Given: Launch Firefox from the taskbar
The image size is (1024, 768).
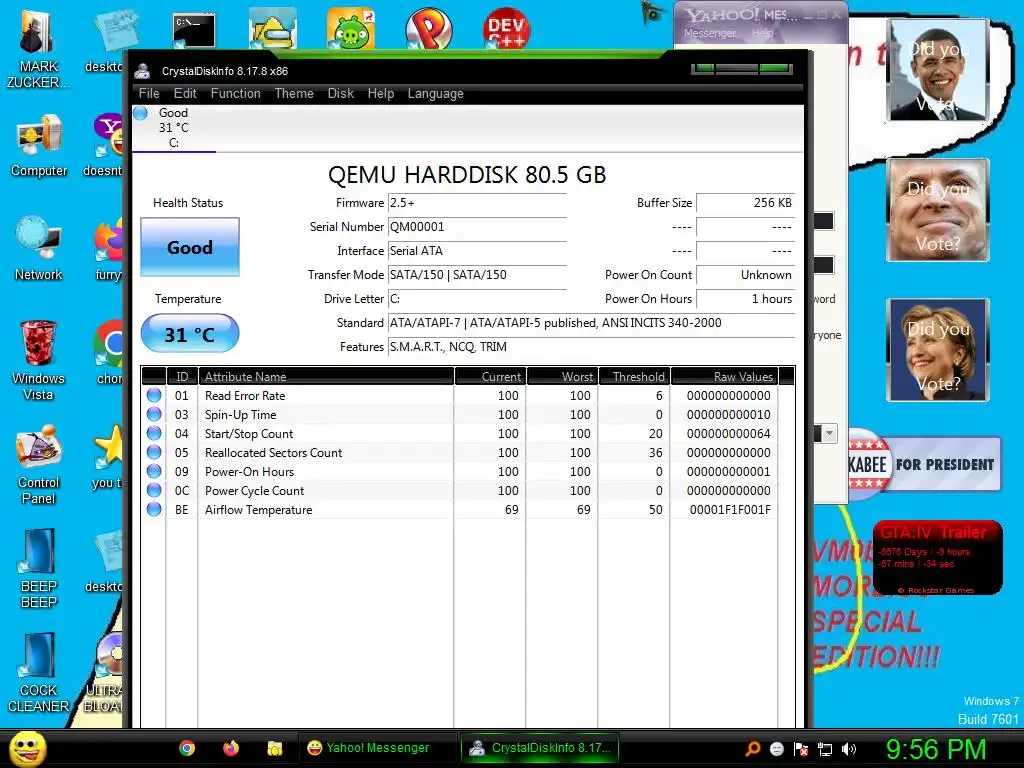Looking at the screenshot, I should pyautogui.click(x=231, y=748).
